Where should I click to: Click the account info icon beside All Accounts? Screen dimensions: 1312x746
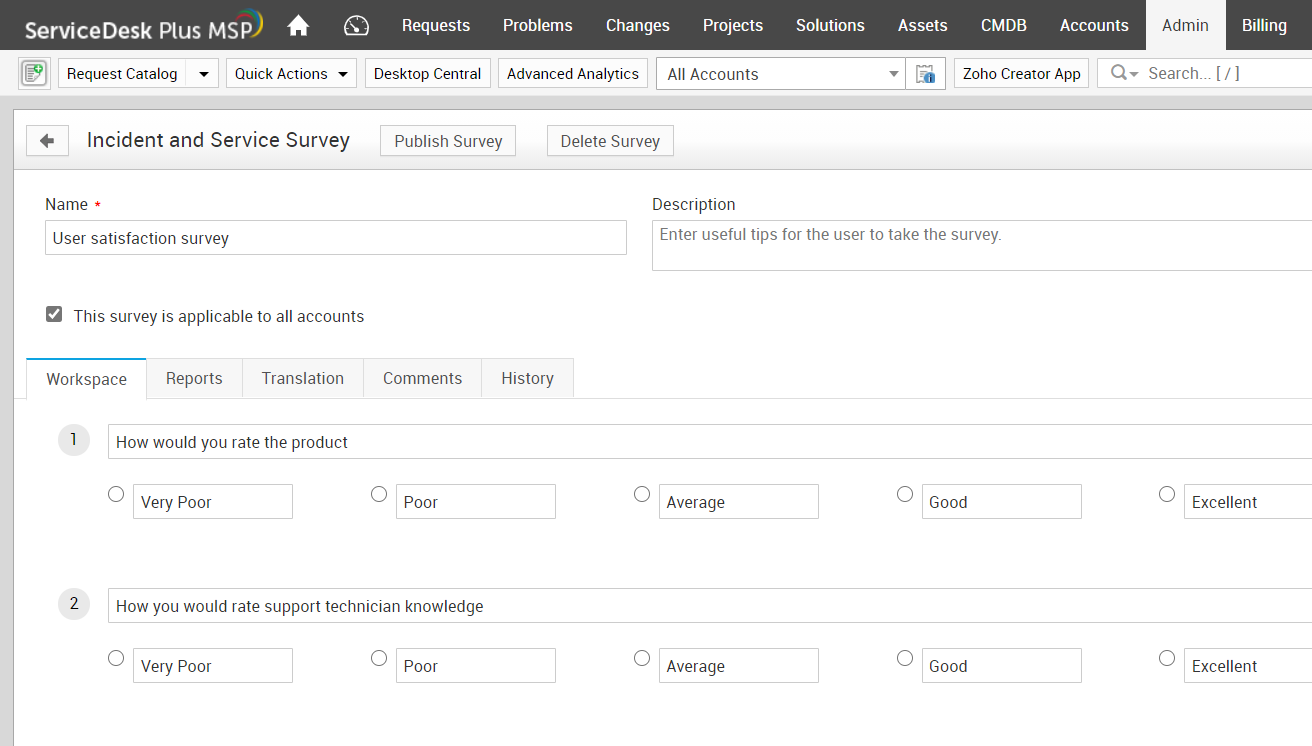925,74
